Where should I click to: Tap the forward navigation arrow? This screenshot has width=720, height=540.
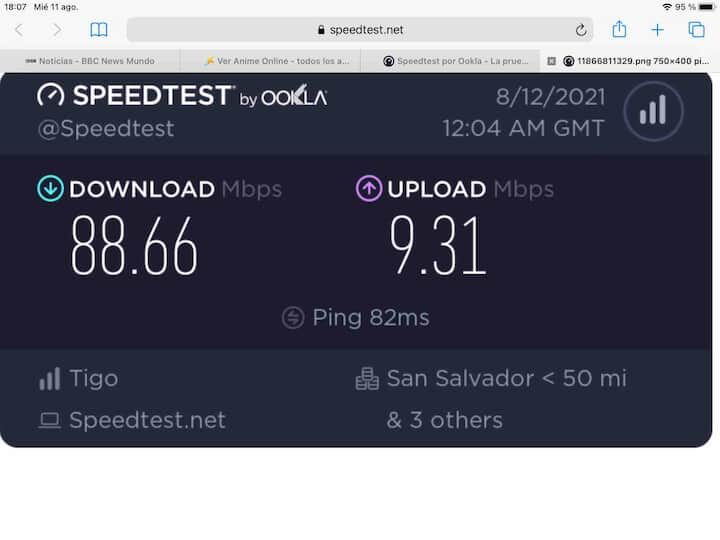coord(57,30)
